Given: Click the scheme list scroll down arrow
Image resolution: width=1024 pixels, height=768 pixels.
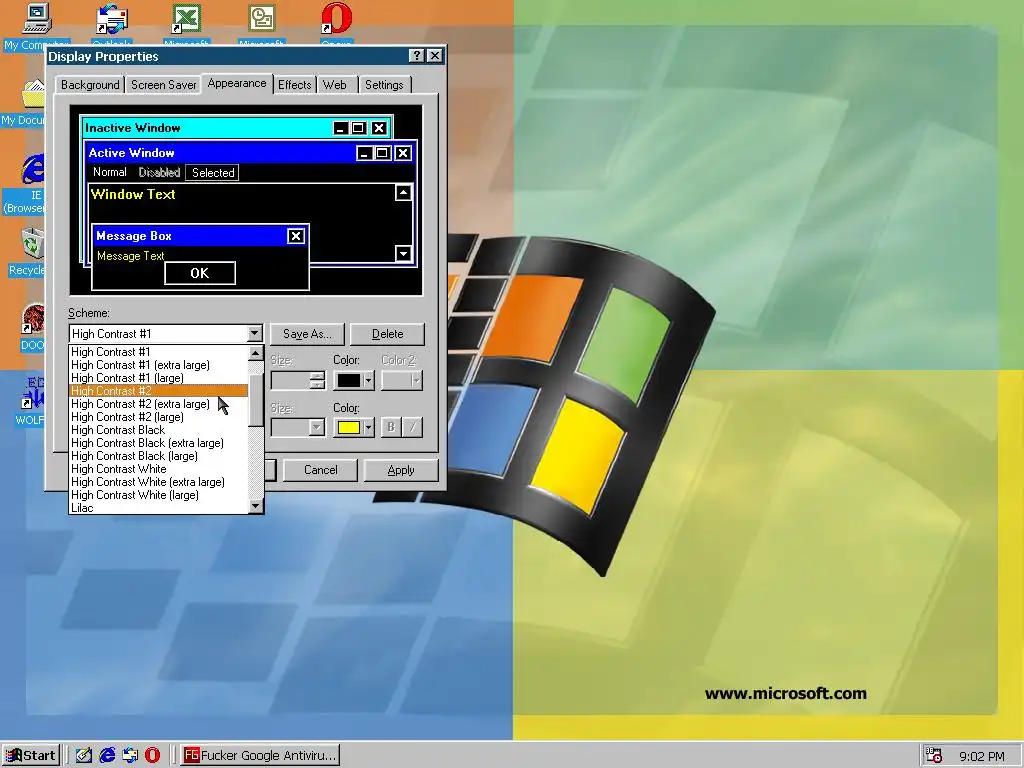Looking at the screenshot, I should 256,505.
